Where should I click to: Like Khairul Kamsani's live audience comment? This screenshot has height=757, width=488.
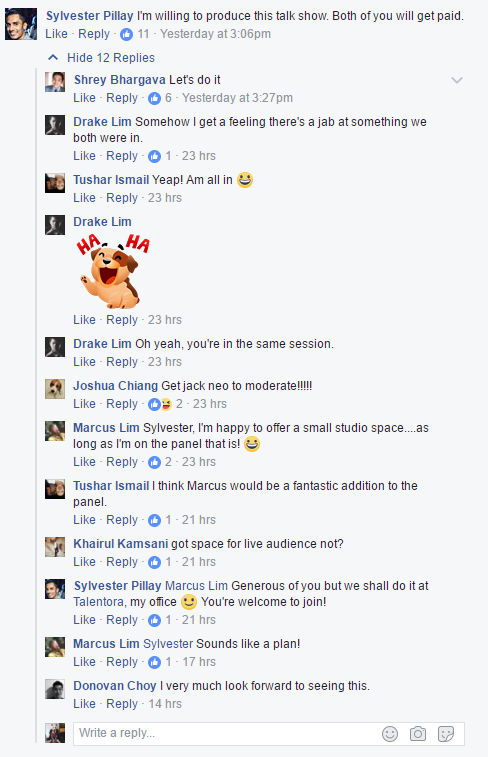click(x=84, y=562)
